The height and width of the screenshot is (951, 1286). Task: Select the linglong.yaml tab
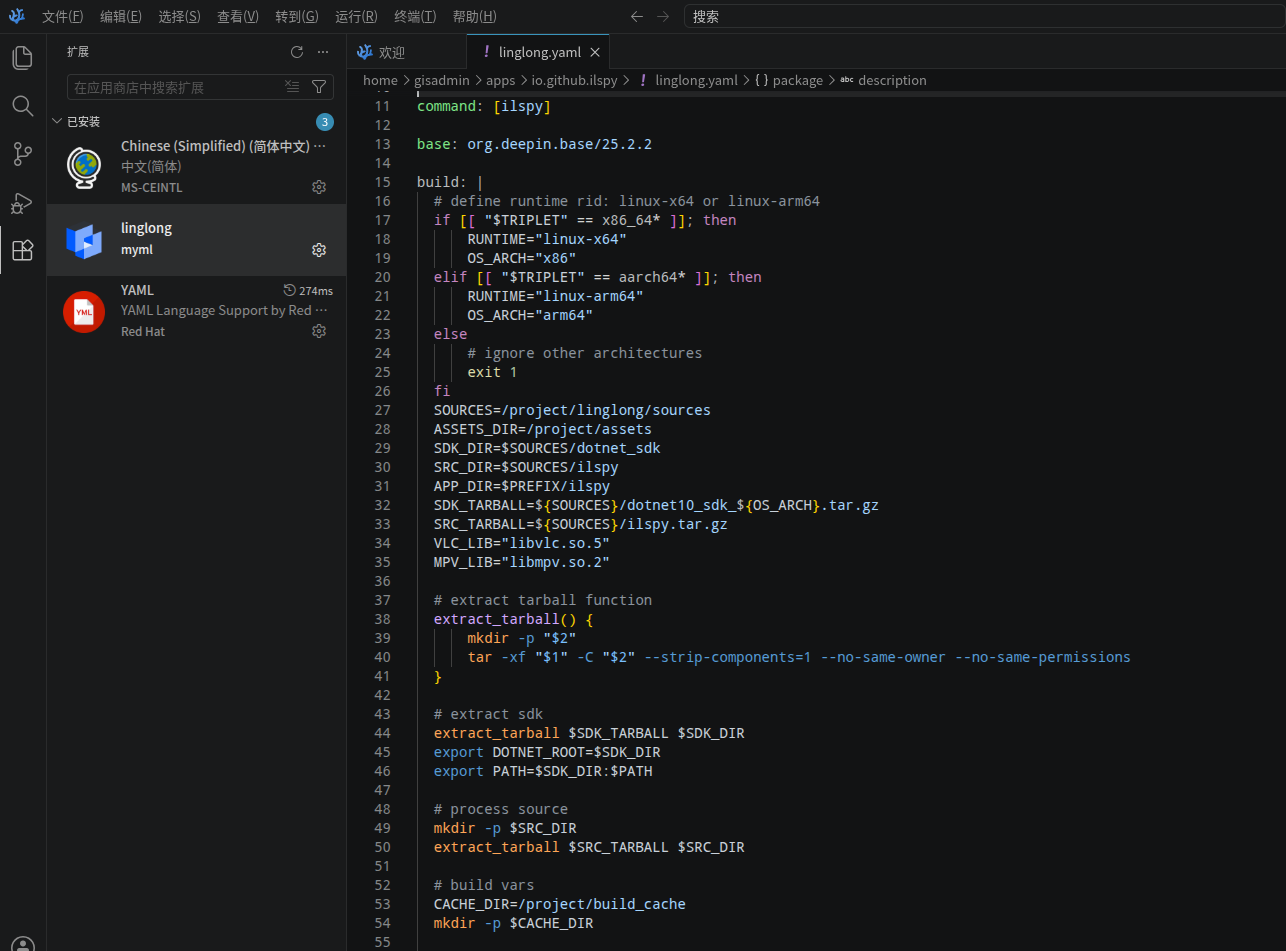(x=538, y=53)
